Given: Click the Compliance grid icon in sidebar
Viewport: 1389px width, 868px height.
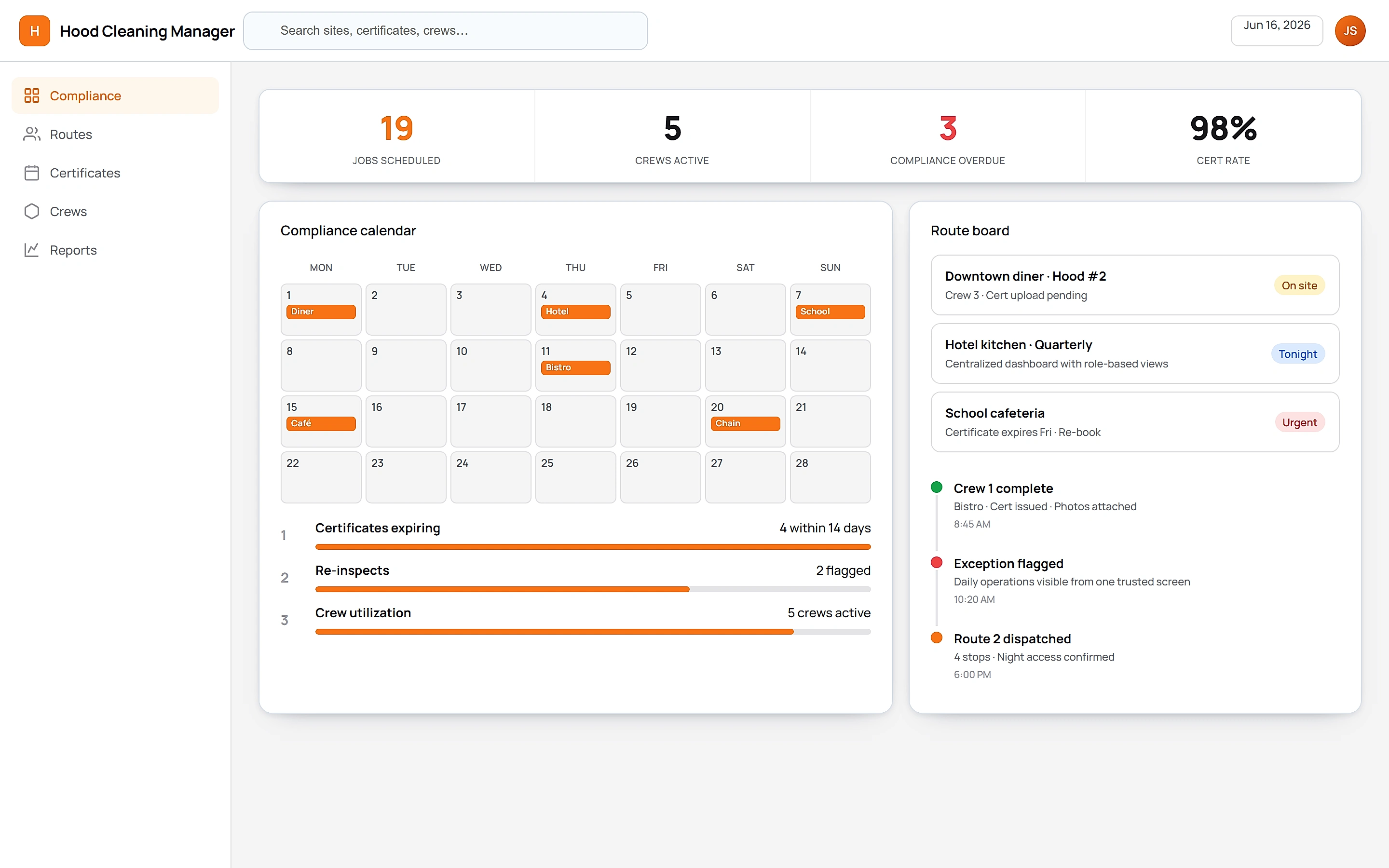Looking at the screenshot, I should coord(31,95).
